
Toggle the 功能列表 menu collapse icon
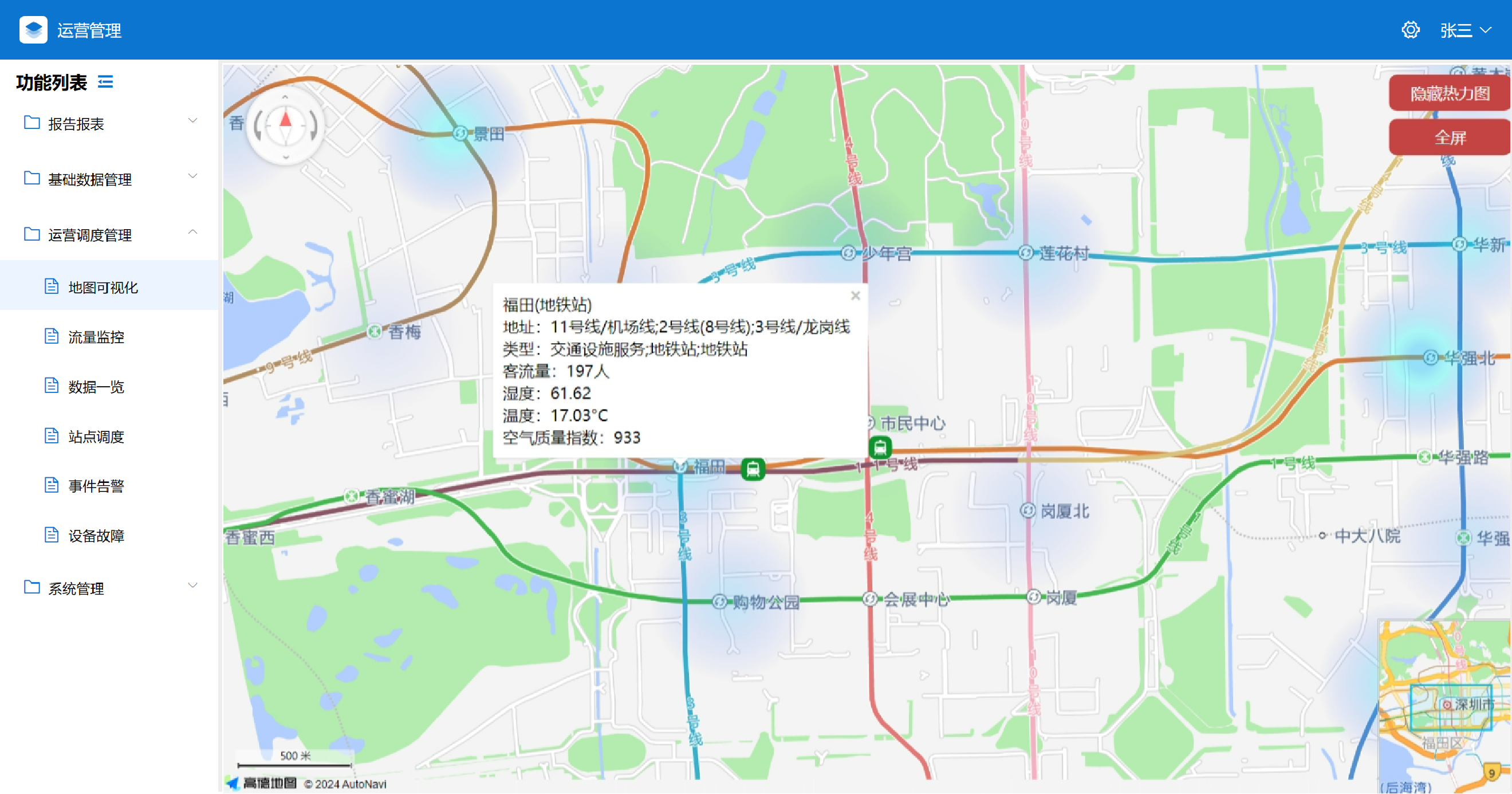click(105, 81)
